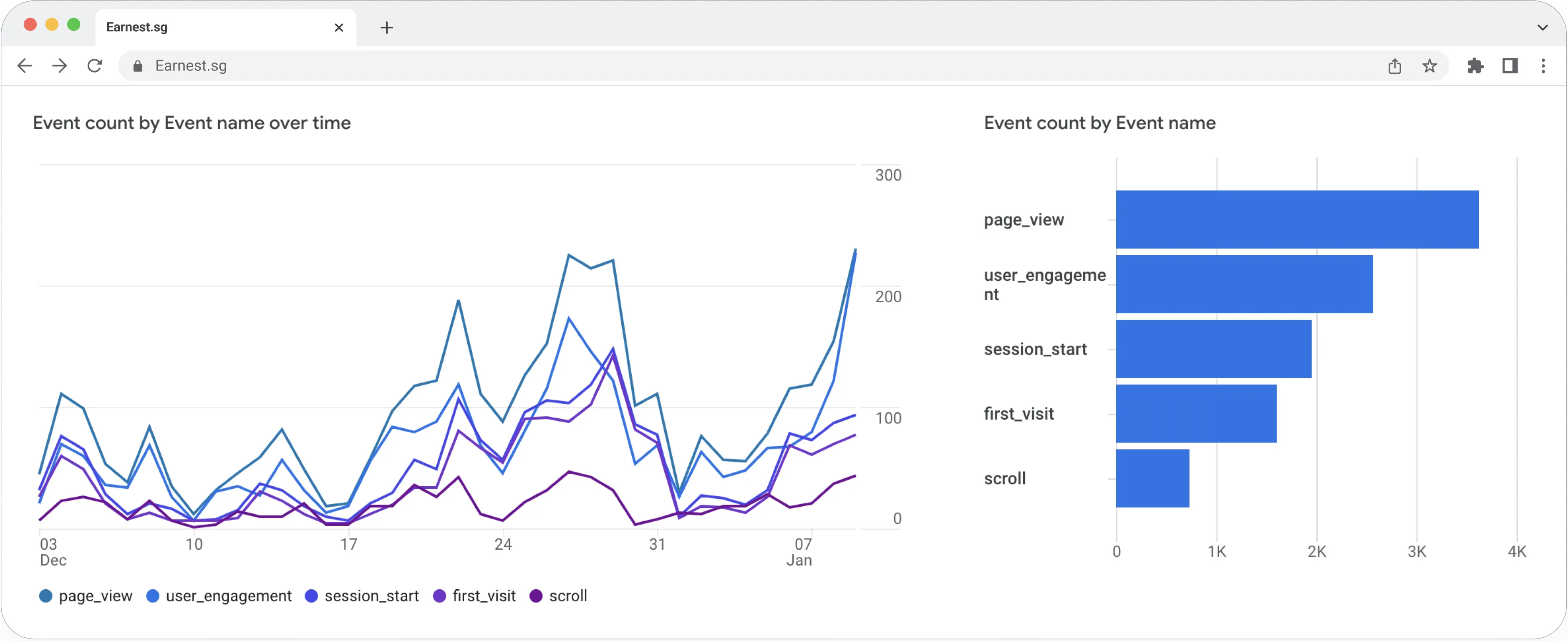
Task: Open the browser extensions icon
Action: click(x=1475, y=65)
